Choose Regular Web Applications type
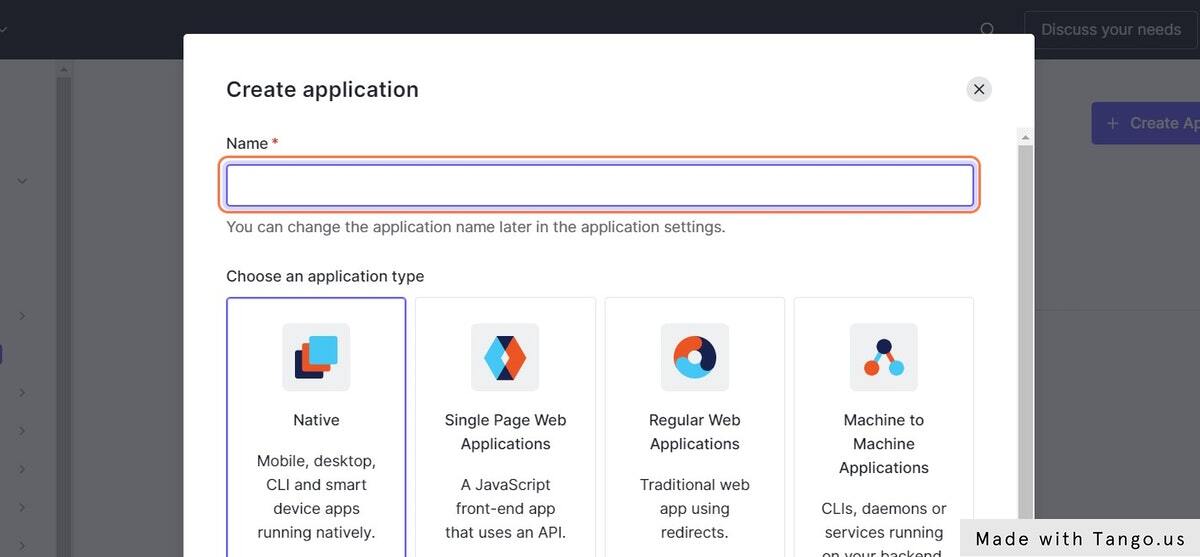The height and width of the screenshot is (557, 1200). (x=695, y=427)
